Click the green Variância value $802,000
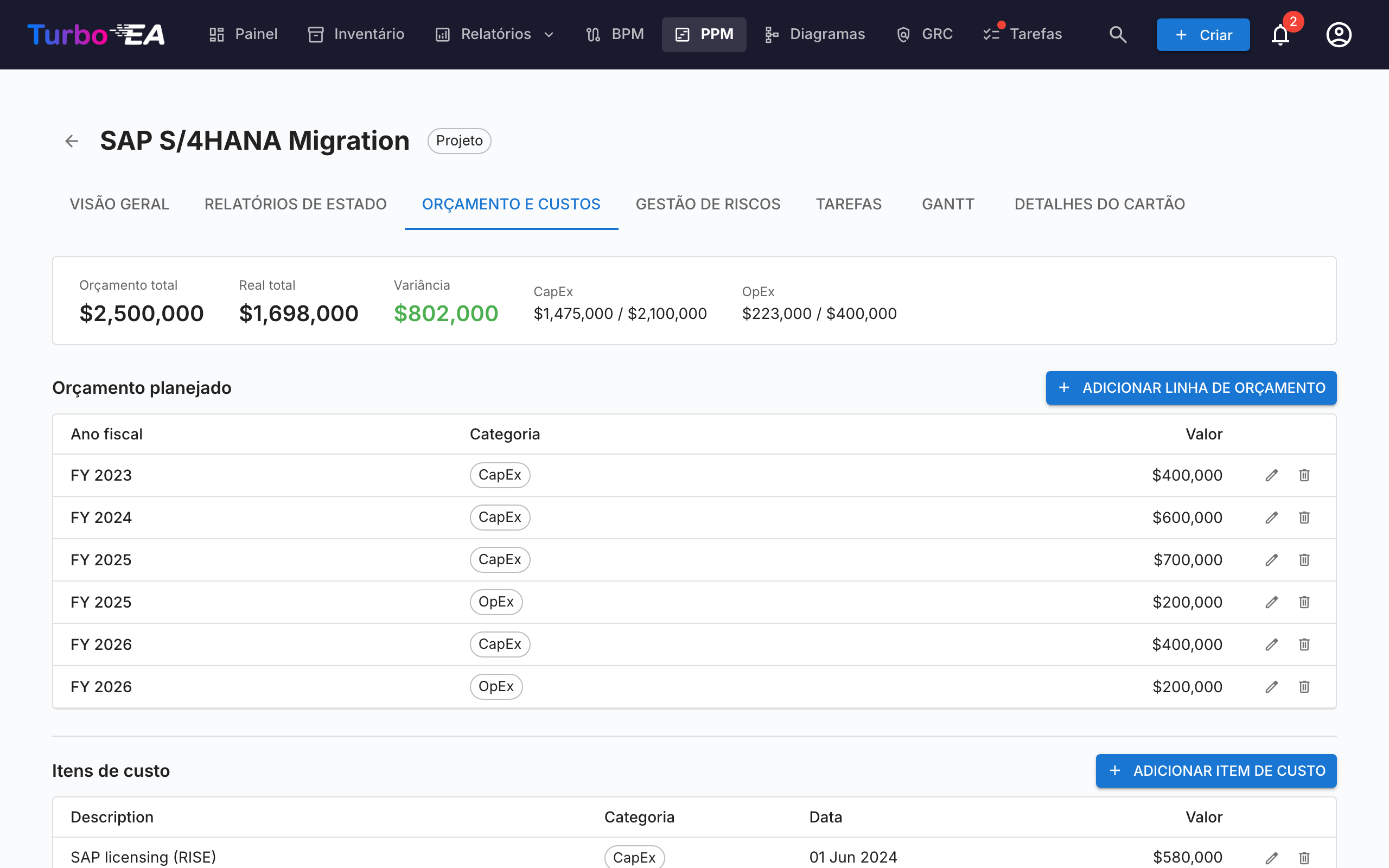Viewport: 1389px width, 868px height. coord(446,314)
